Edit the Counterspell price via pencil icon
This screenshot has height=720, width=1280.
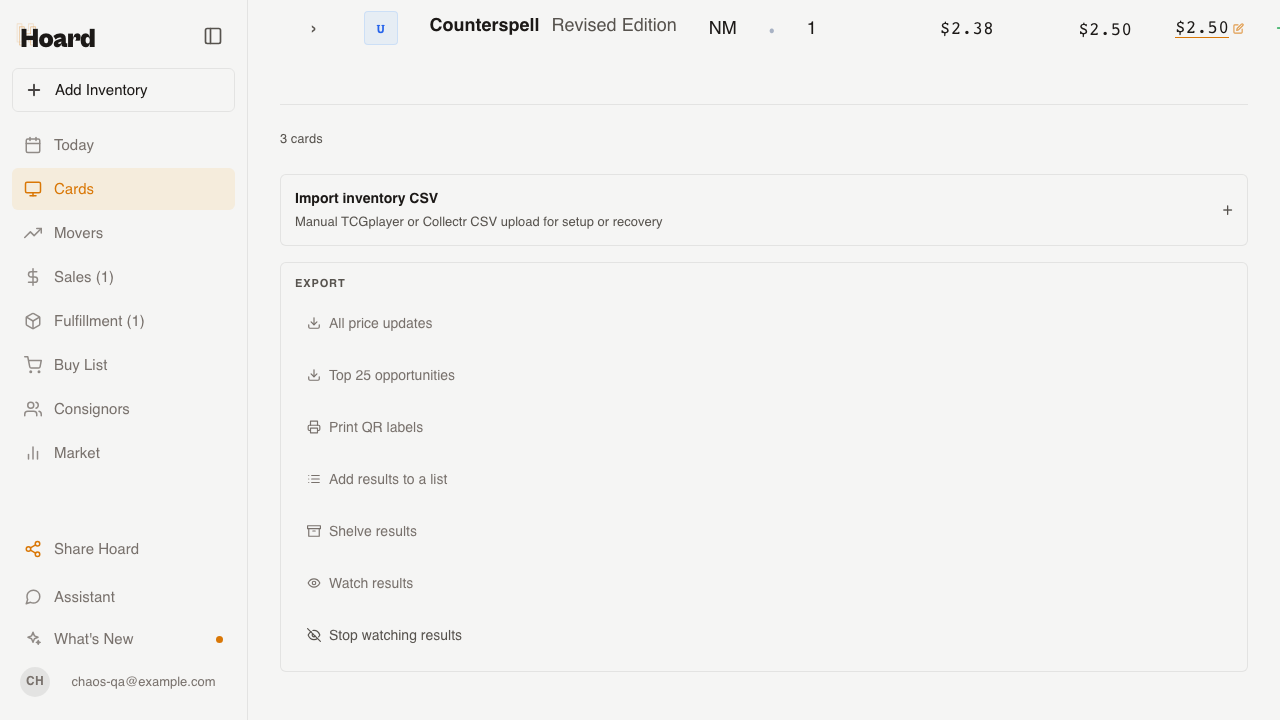1238,29
